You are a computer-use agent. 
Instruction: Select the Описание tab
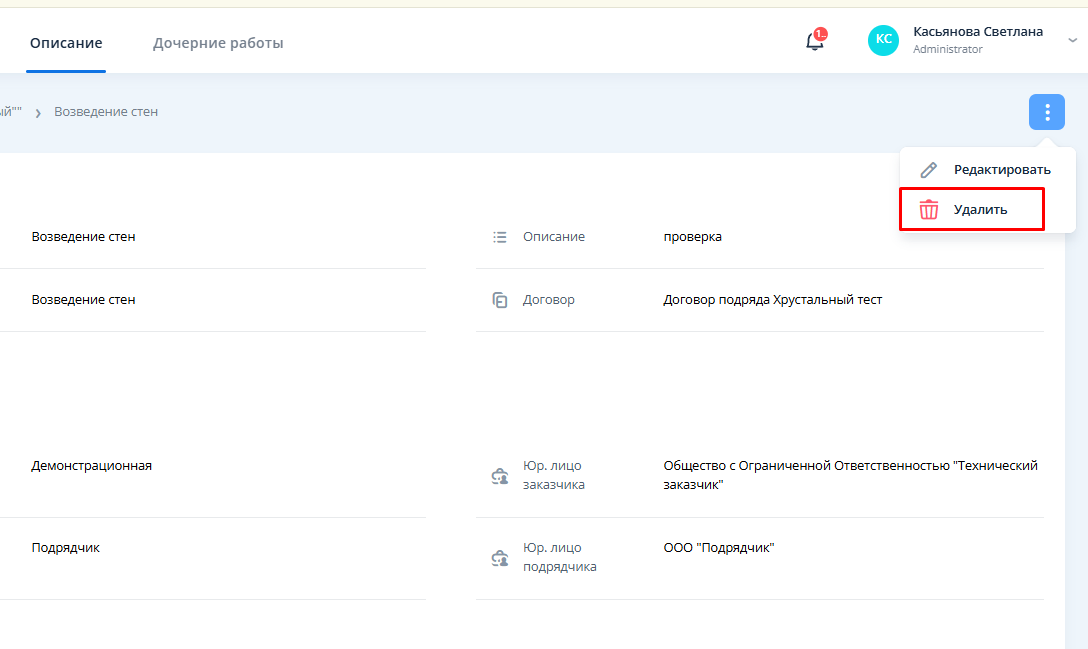pos(66,43)
